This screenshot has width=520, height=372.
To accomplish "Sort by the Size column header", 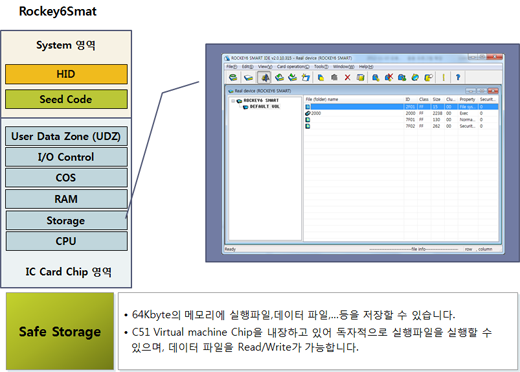I will [x=437, y=99].
